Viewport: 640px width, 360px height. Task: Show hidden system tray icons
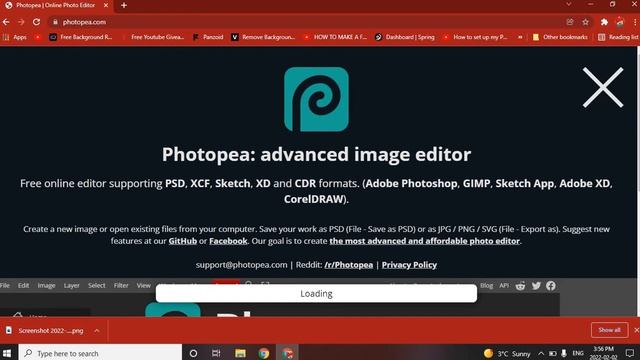[x=541, y=353]
